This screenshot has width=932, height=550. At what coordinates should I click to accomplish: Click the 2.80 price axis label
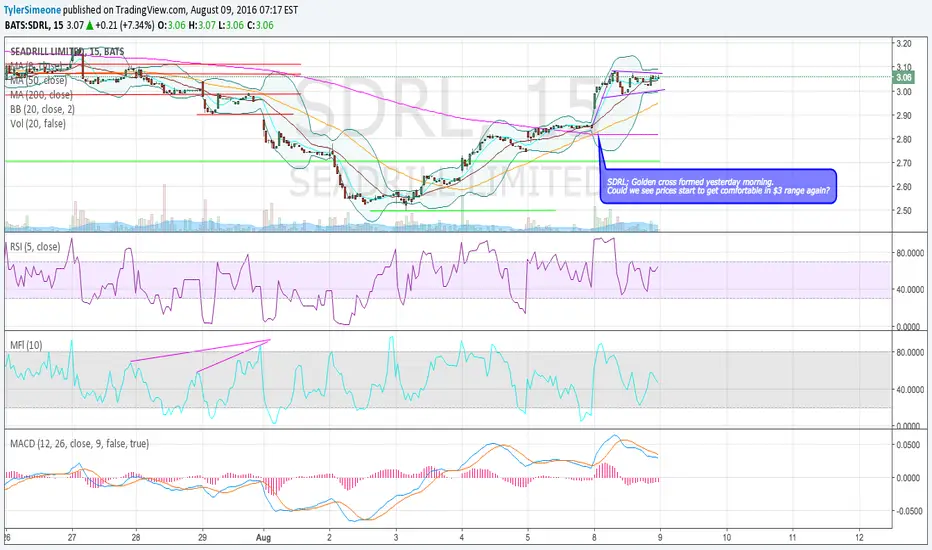click(903, 139)
